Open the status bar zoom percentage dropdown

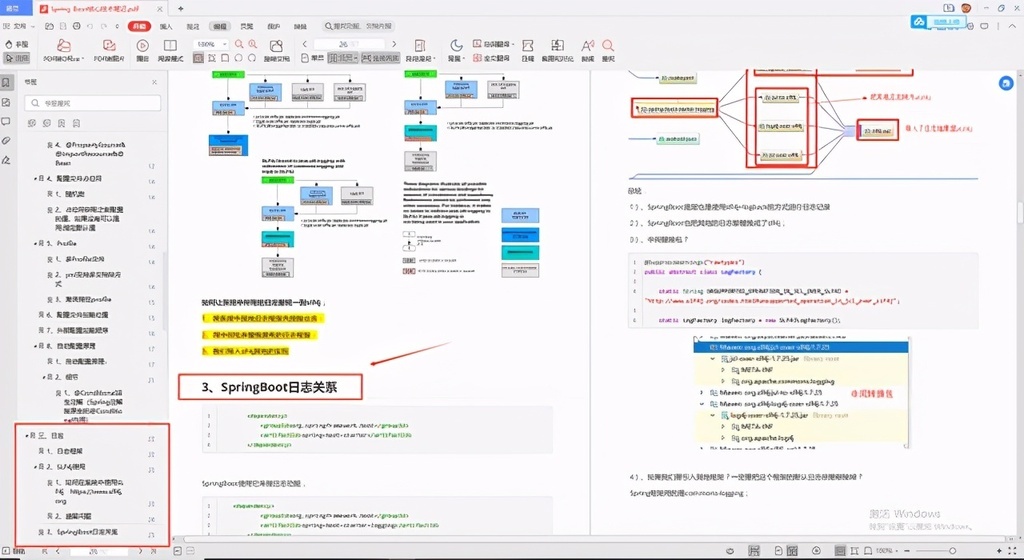coord(888,551)
